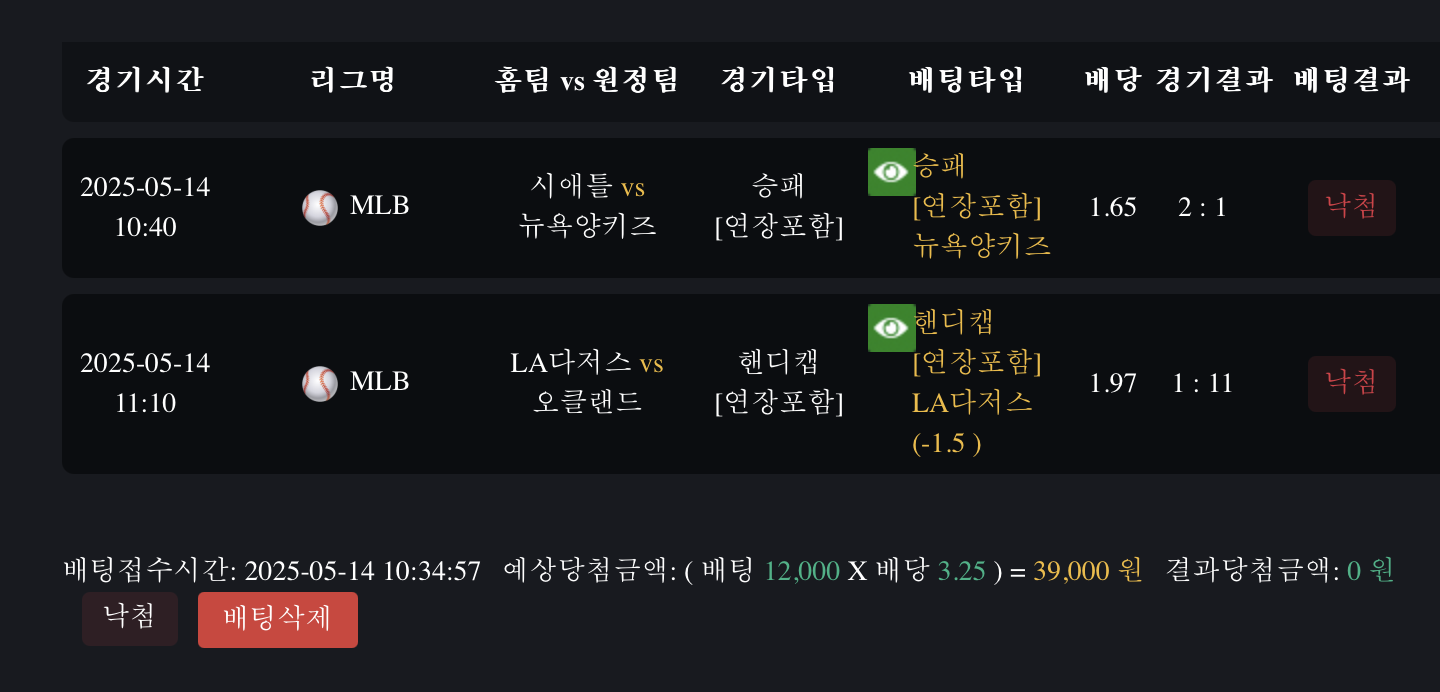Click the baseball icon in the 시애틀 row
The height and width of the screenshot is (692, 1440).
tap(320, 208)
